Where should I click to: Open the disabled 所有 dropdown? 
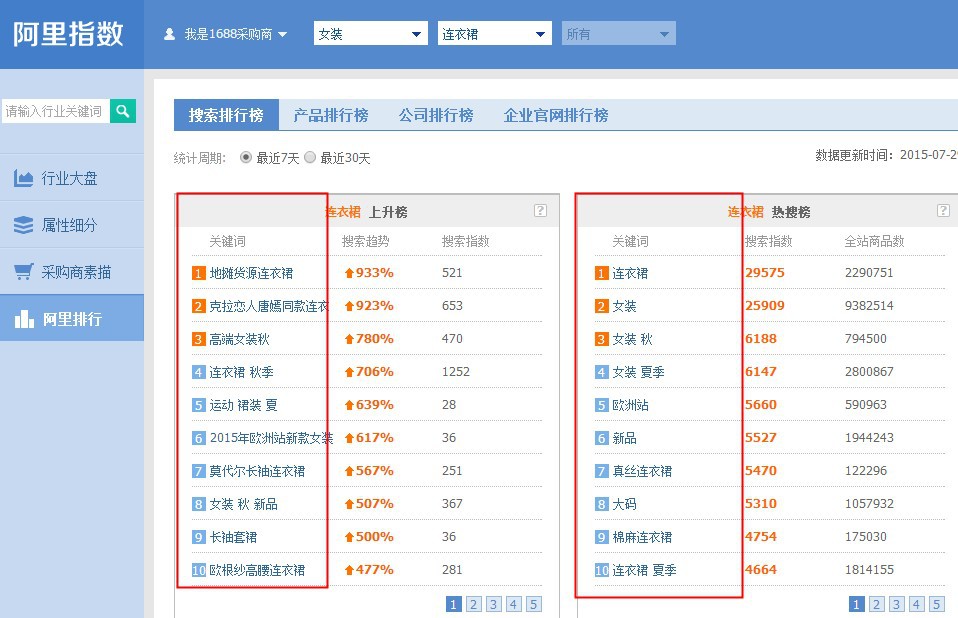[618, 34]
